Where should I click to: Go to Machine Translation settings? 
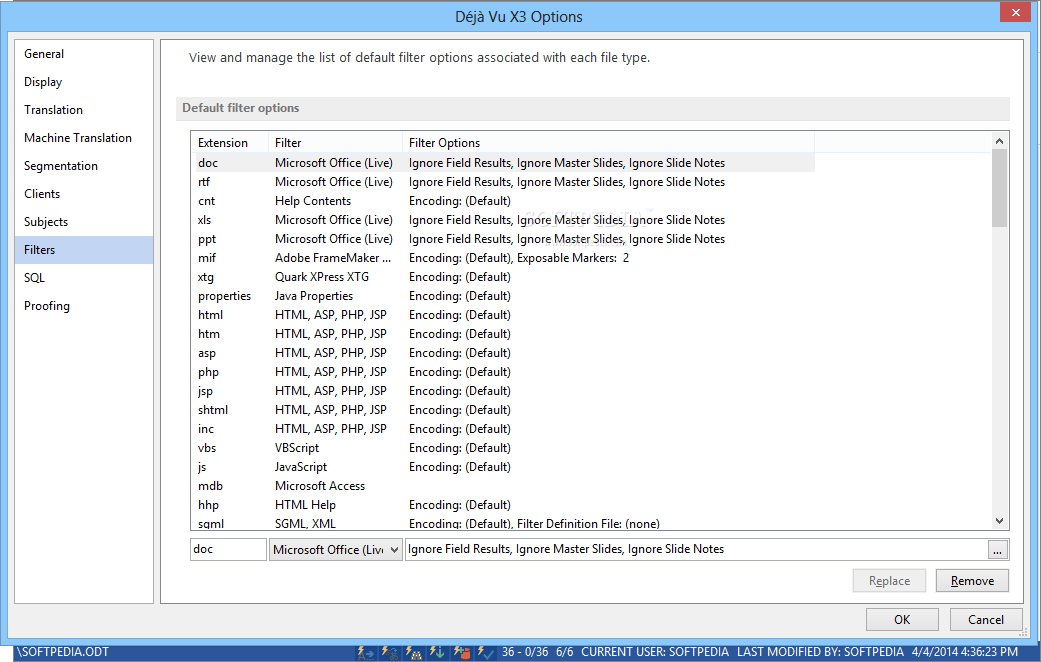84,137
